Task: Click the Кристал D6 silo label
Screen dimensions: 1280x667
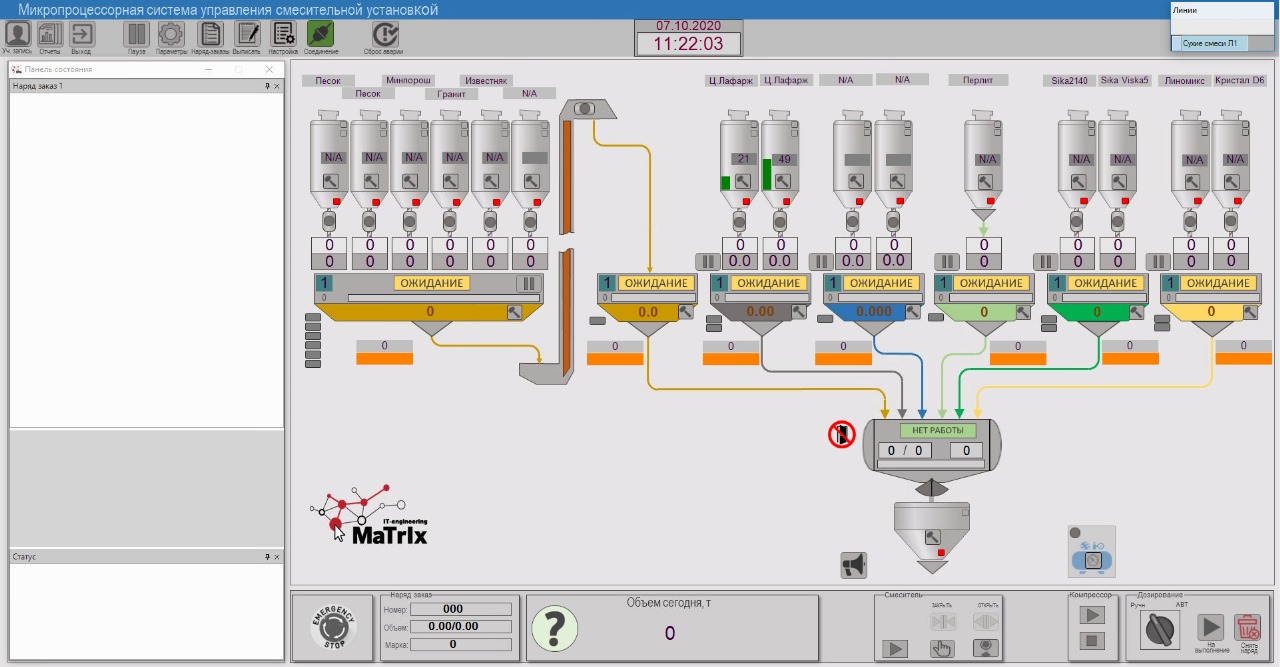Action: pyautogui.click(x=1240, y=80)
